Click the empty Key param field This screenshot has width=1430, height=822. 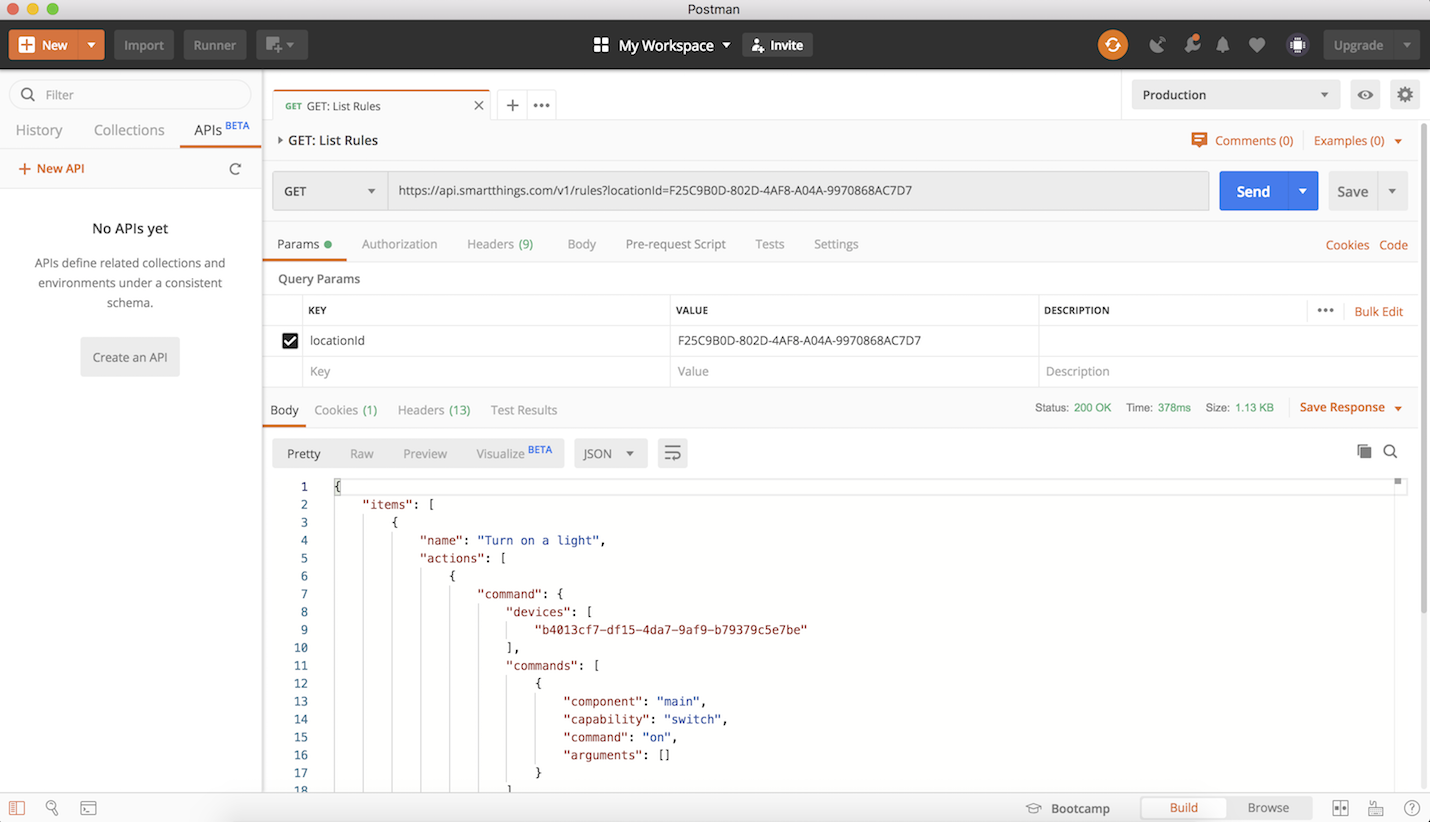click(486, 372)
